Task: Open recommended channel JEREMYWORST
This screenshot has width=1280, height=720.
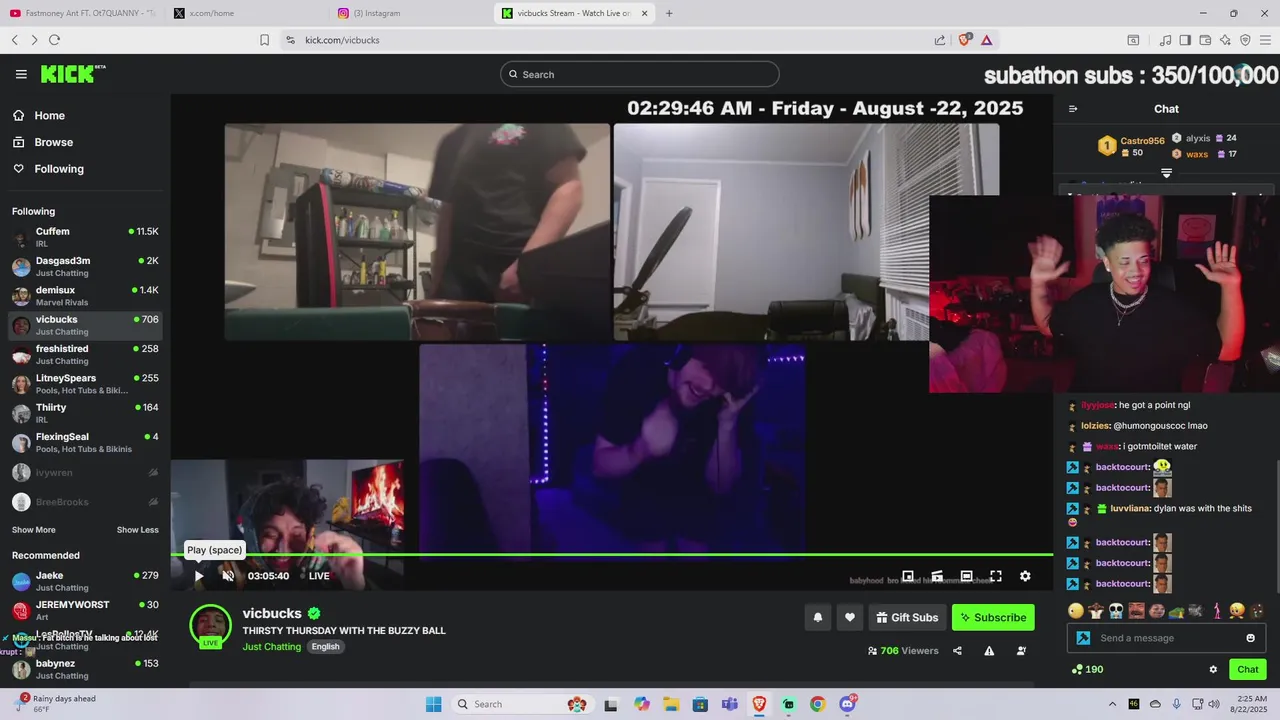Action: point(85,611)
